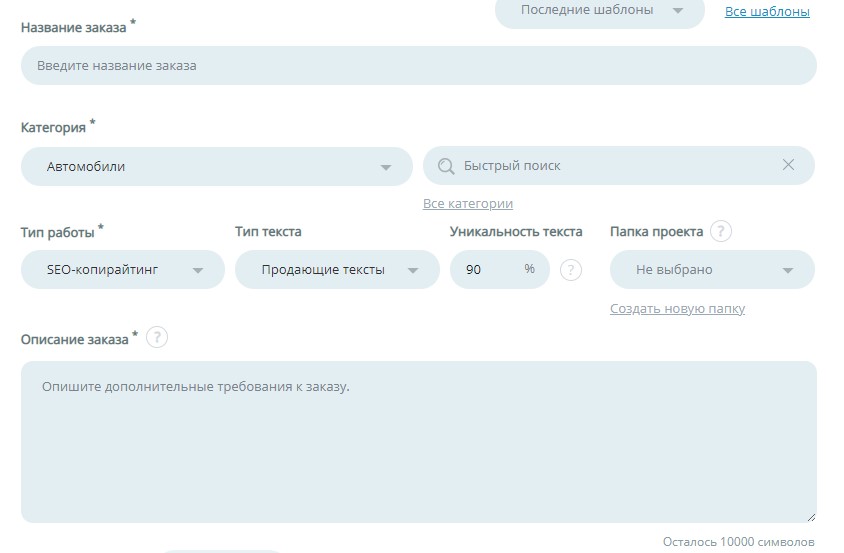
Task: Show help beside Папка проекта label
Action: (x=721, y=232)
